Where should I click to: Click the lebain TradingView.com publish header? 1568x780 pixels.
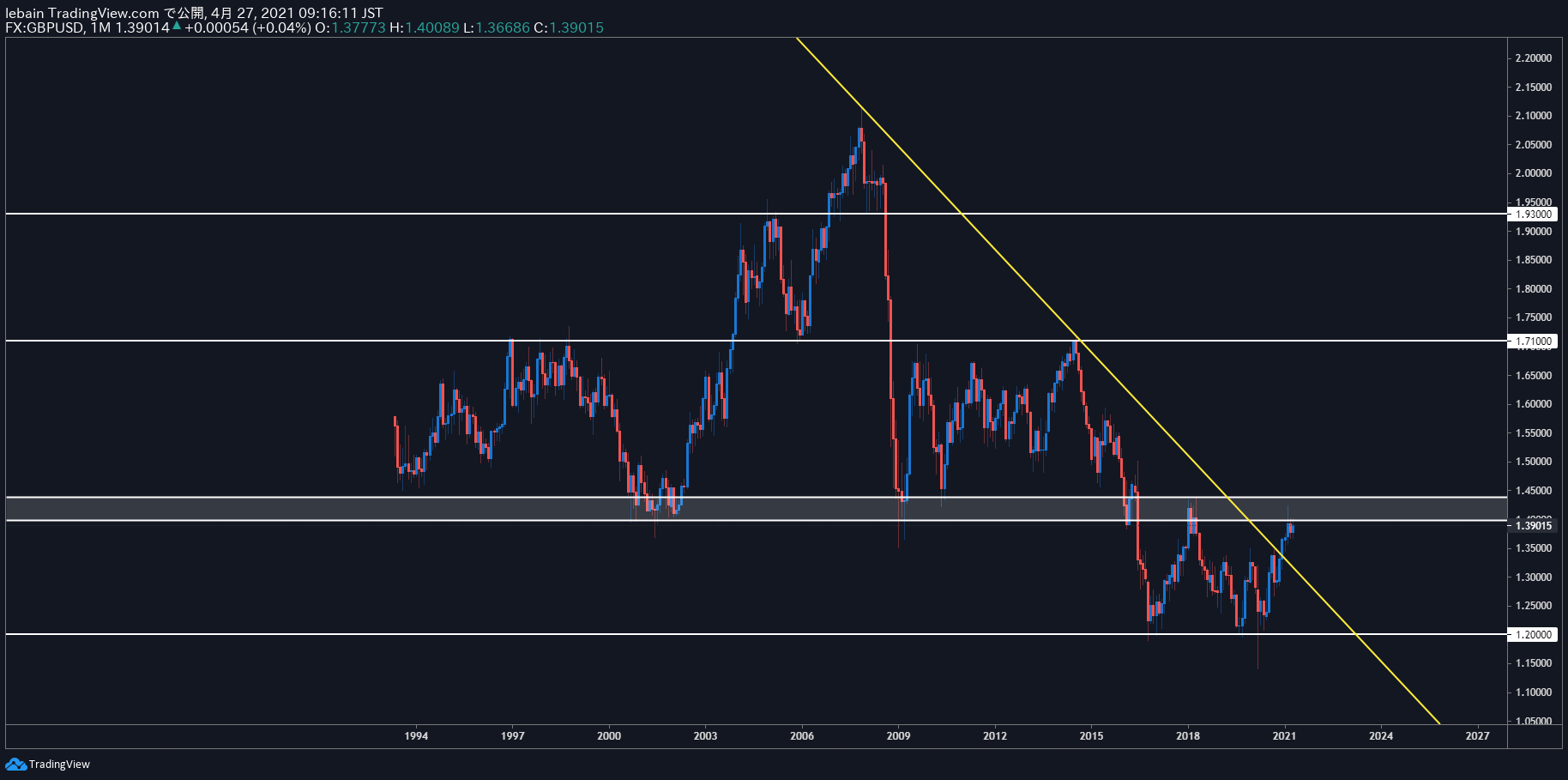(x=194, y=13)
